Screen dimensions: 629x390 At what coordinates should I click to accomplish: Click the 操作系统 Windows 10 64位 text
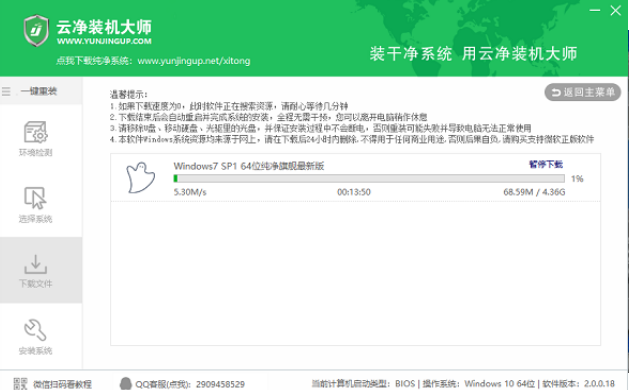point(479,384)
